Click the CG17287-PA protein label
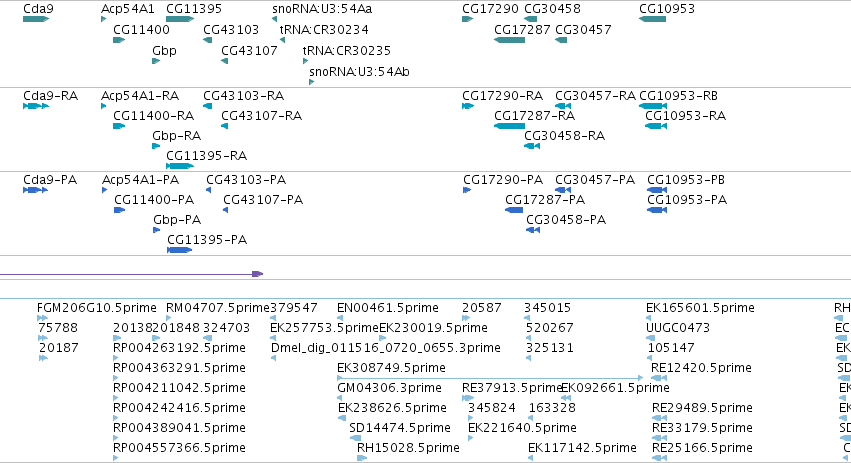Image resolution: width=851 pixels, height=463 pixels. coord(545,200)
